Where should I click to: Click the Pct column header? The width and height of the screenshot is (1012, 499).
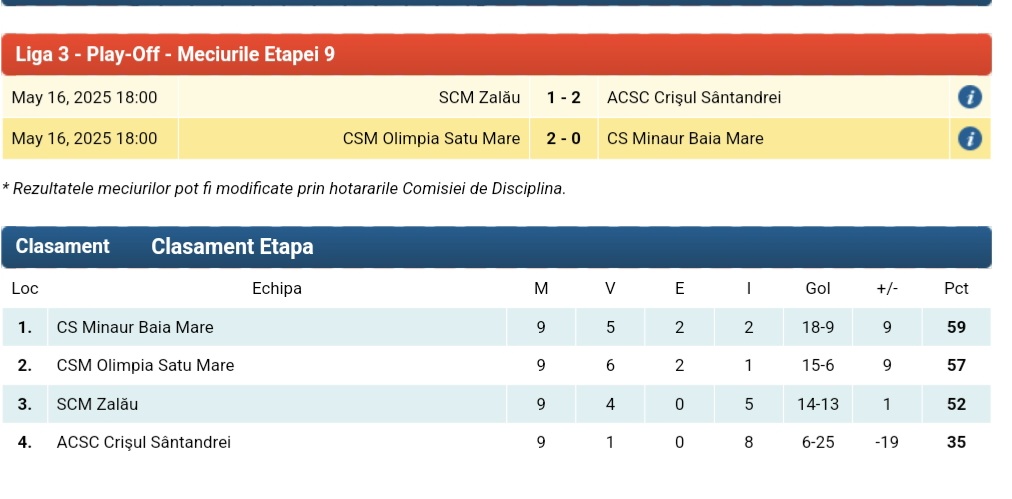coord(956,289)
